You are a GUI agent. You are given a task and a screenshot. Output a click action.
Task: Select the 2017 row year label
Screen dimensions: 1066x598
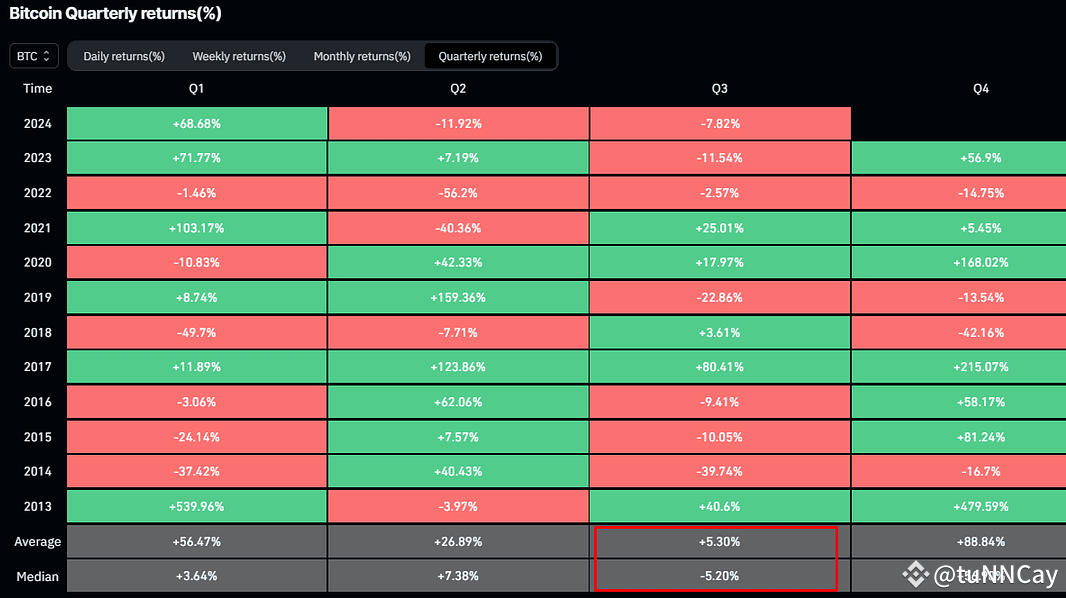(x=37, y=367)
